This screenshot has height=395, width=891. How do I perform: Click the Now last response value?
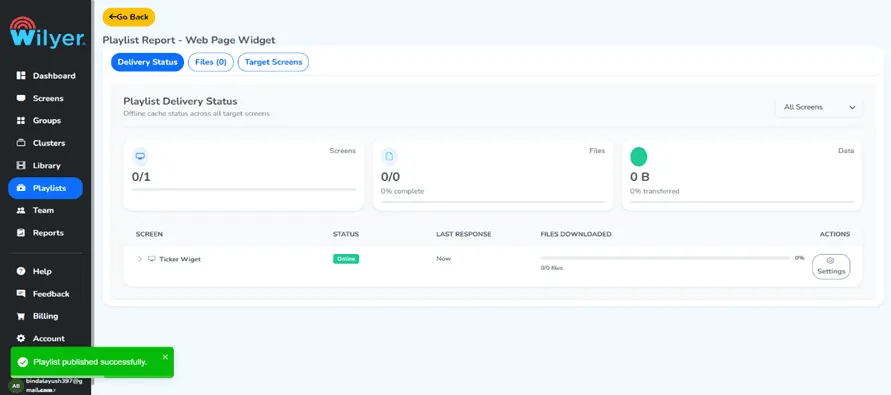[444, 259]
